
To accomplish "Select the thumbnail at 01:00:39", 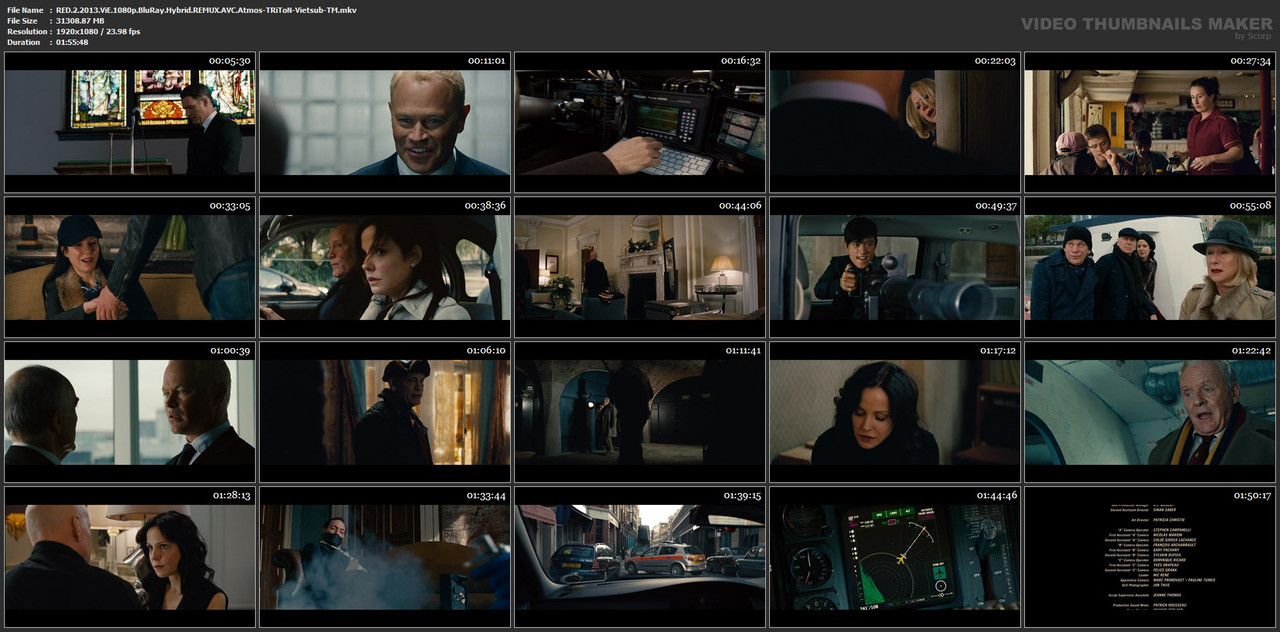I will tap(130, 412).
